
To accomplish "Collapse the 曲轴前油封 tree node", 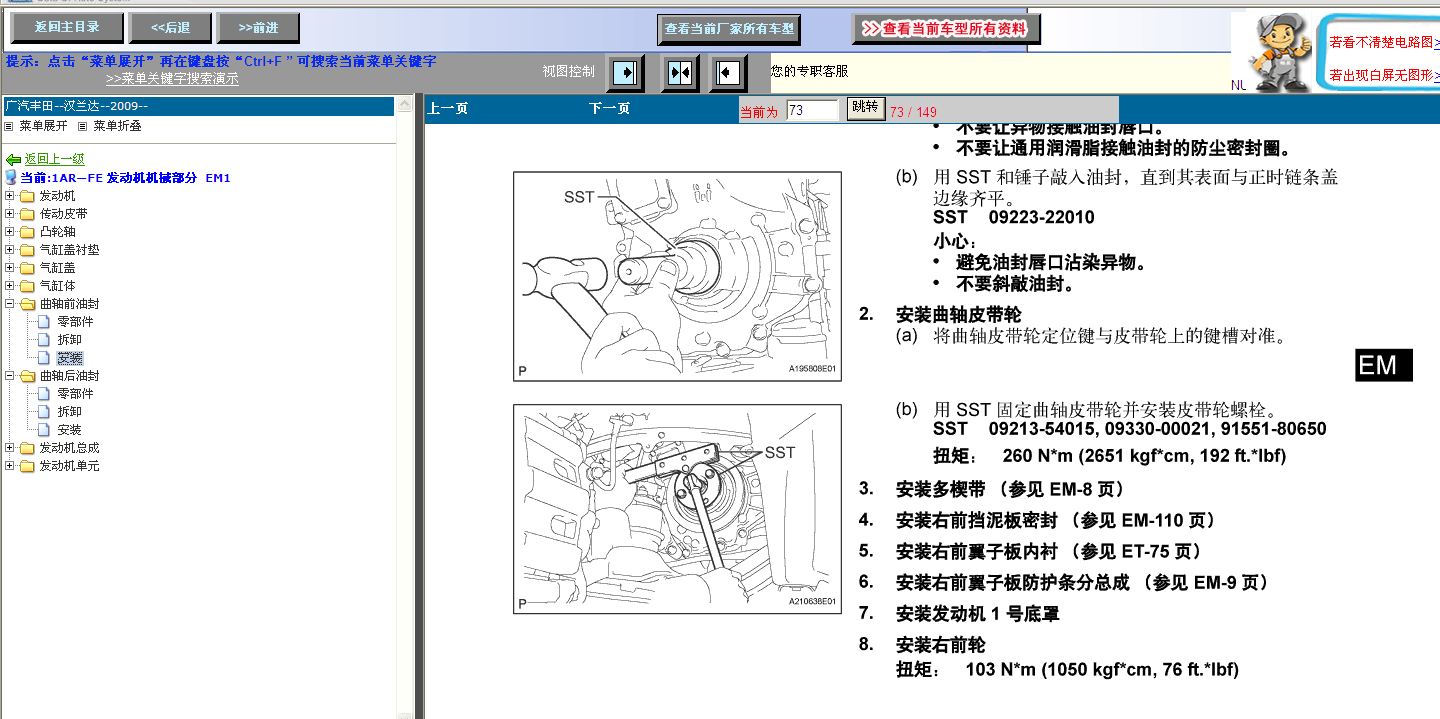I will pos(10,304).
